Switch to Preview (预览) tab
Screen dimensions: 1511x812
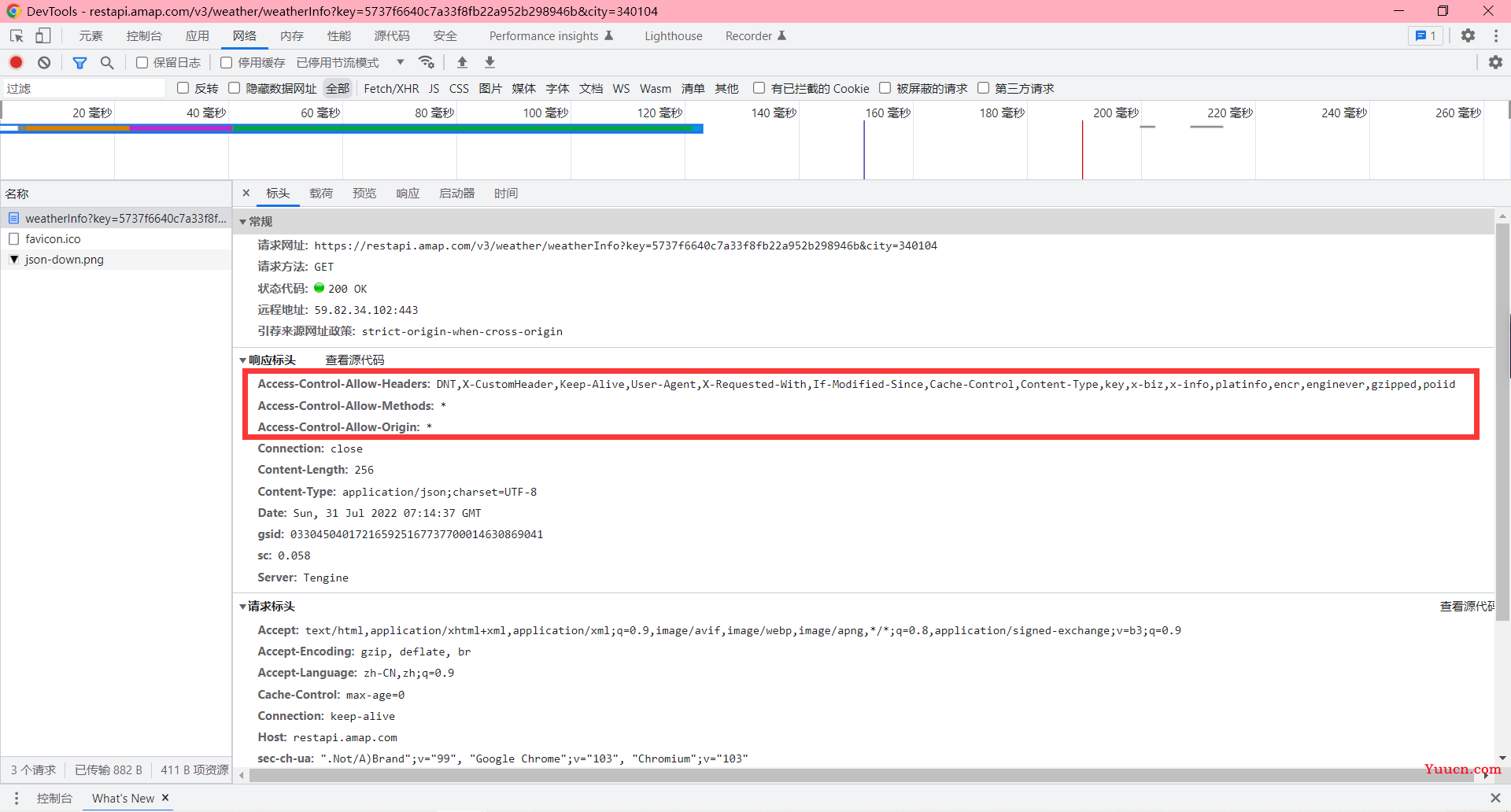364,193
